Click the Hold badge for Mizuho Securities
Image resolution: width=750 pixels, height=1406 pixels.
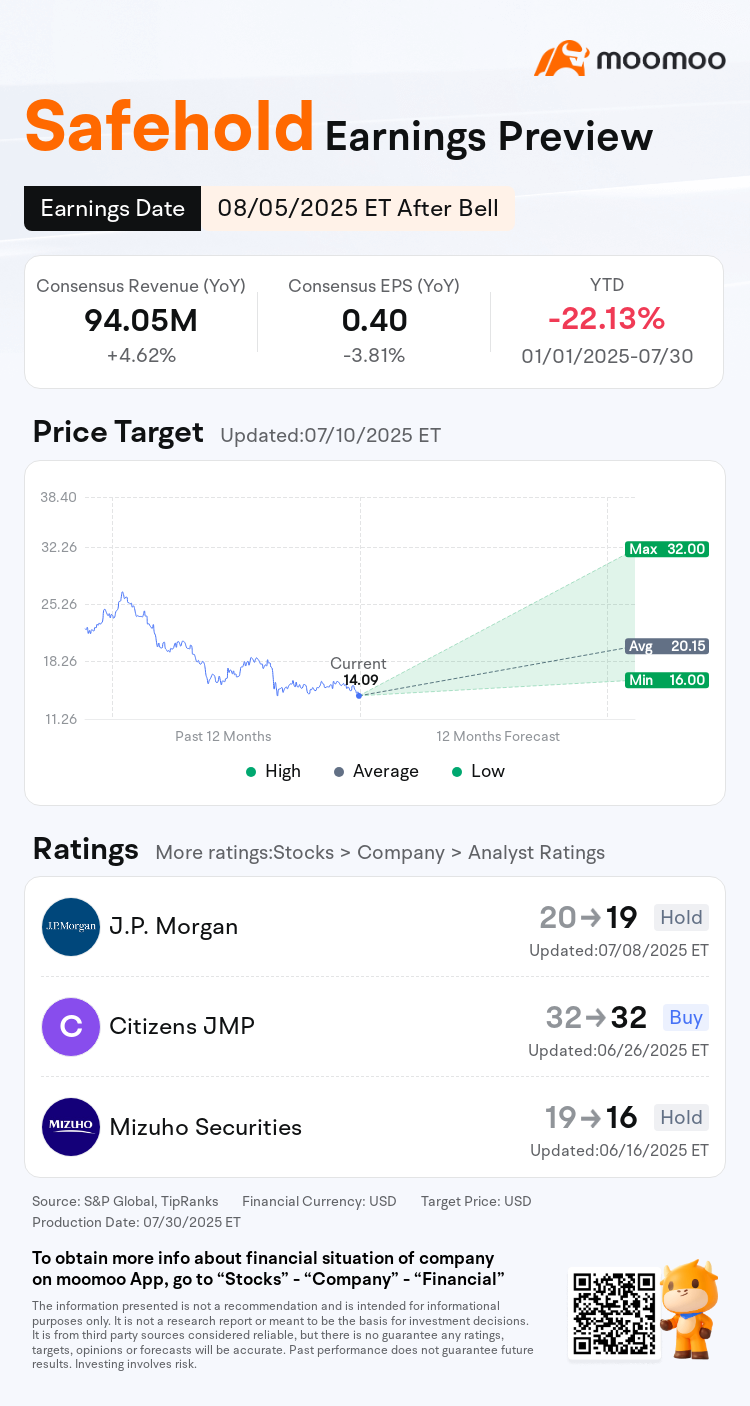click(681, 1117)
